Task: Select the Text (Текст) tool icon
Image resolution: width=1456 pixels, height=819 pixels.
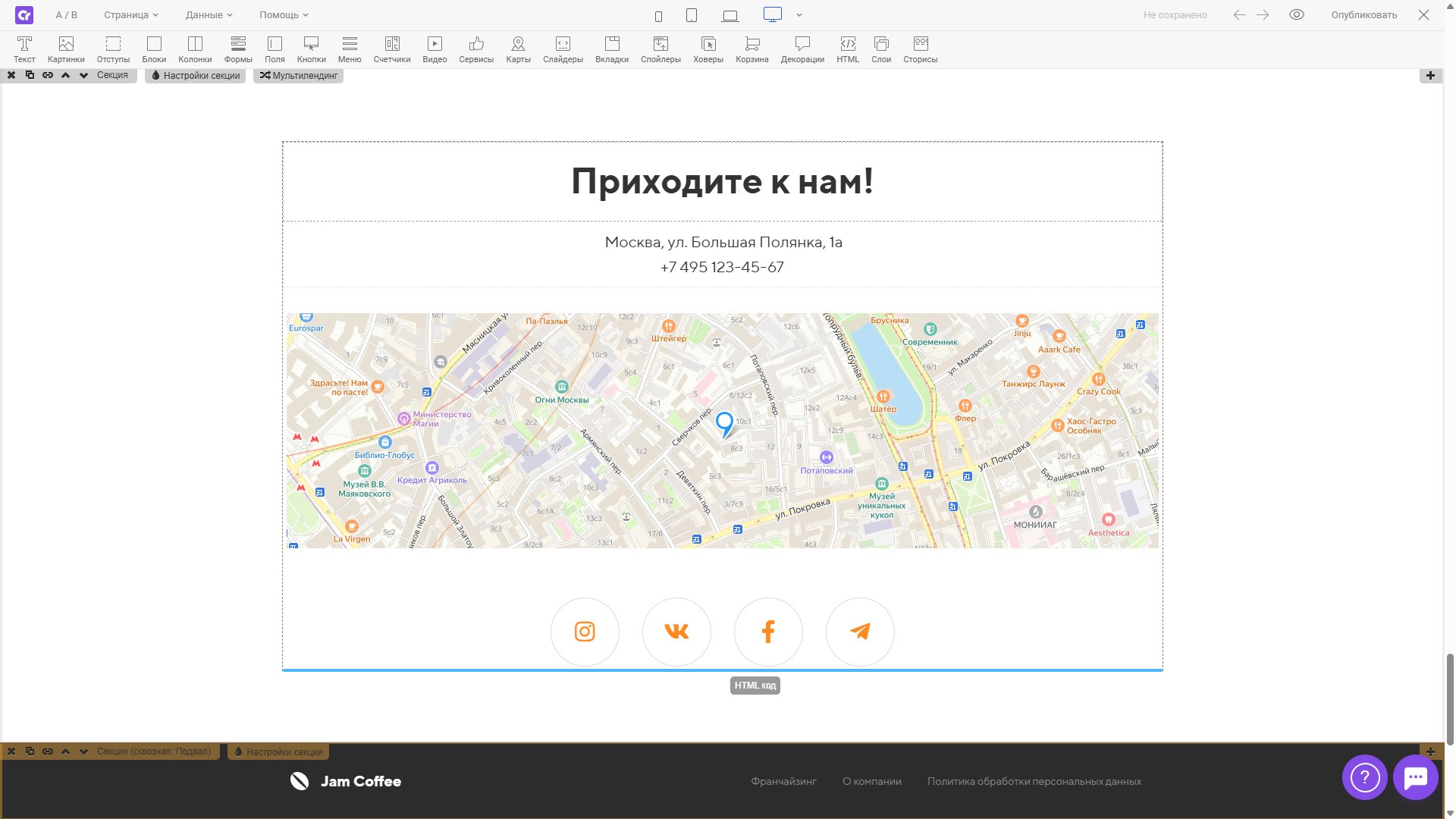Action: (x=24, y=49)
